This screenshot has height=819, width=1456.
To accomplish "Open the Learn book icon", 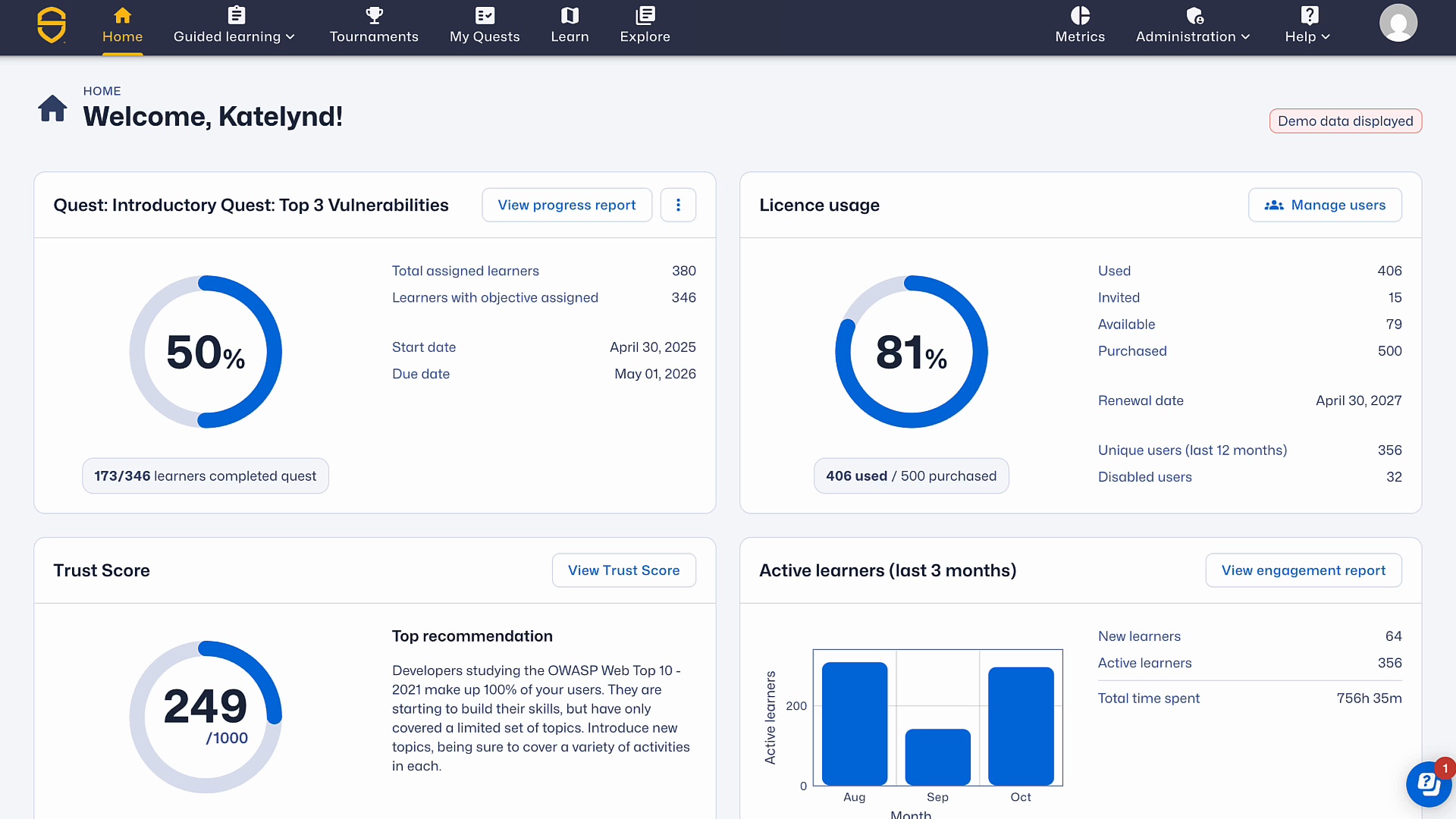I will point(570,15).
